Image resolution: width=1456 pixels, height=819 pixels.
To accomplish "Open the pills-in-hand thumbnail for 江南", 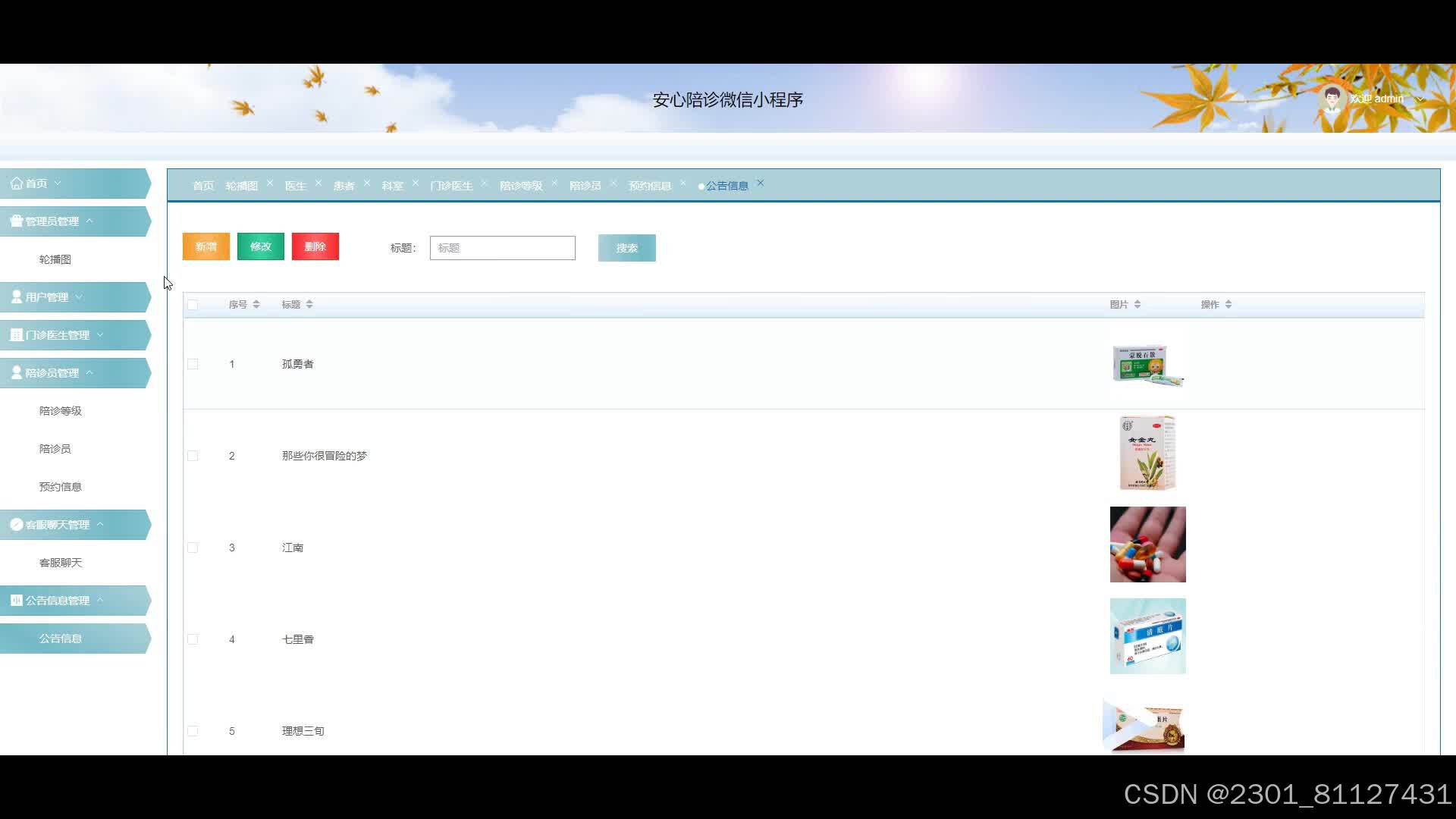I will (1148, 544).
